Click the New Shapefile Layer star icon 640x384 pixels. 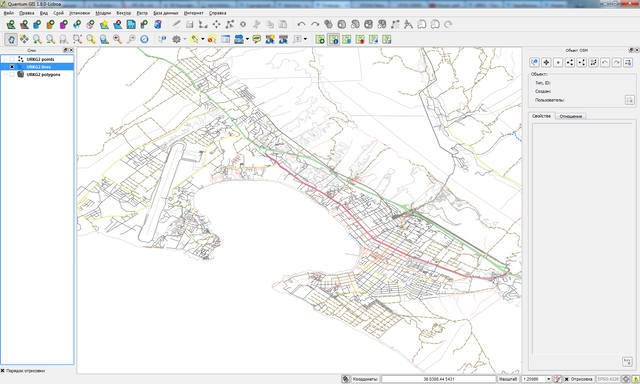click(x=104, y=24)
